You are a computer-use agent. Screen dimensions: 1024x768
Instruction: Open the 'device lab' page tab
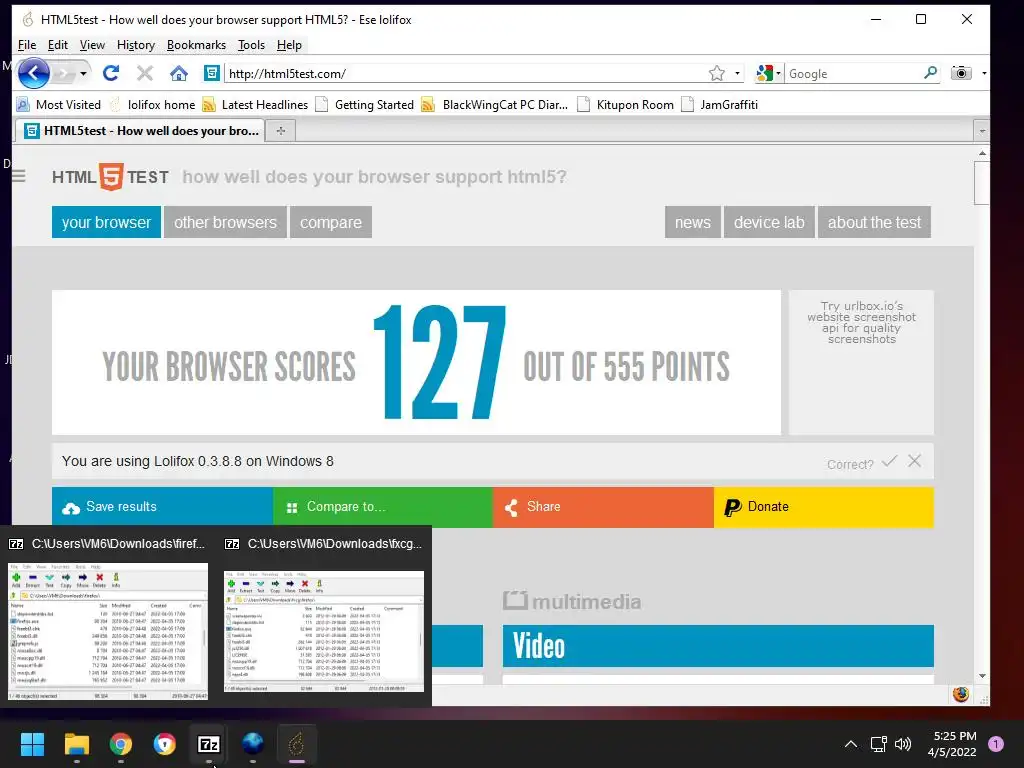[769, 222]
